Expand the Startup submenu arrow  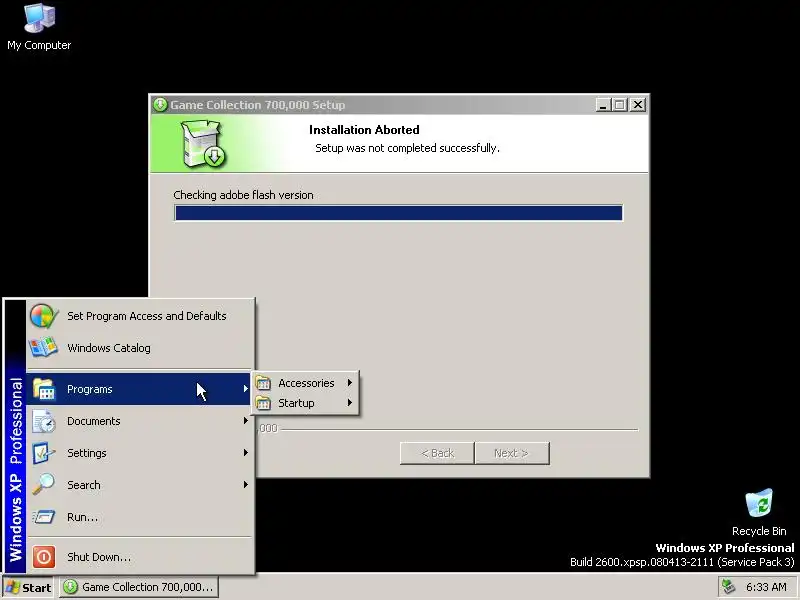(x=350, y=403)
